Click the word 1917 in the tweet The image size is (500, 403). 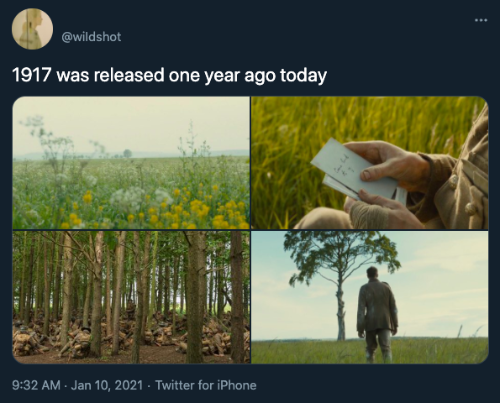32,75
